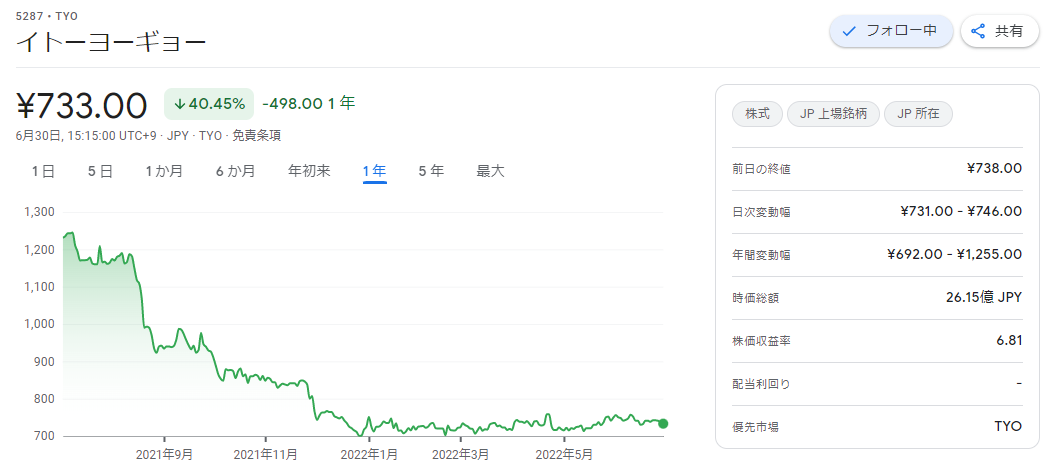1050x465 pixels.
Task: Select the 1年 range tab
Action: point(374,172)
